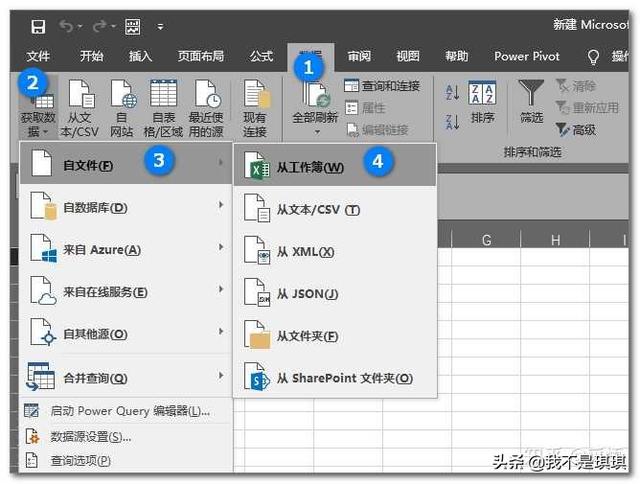640x484 pixels.
Task: Switch to the 视图 ribbon tab
Action: click(408, 56)
